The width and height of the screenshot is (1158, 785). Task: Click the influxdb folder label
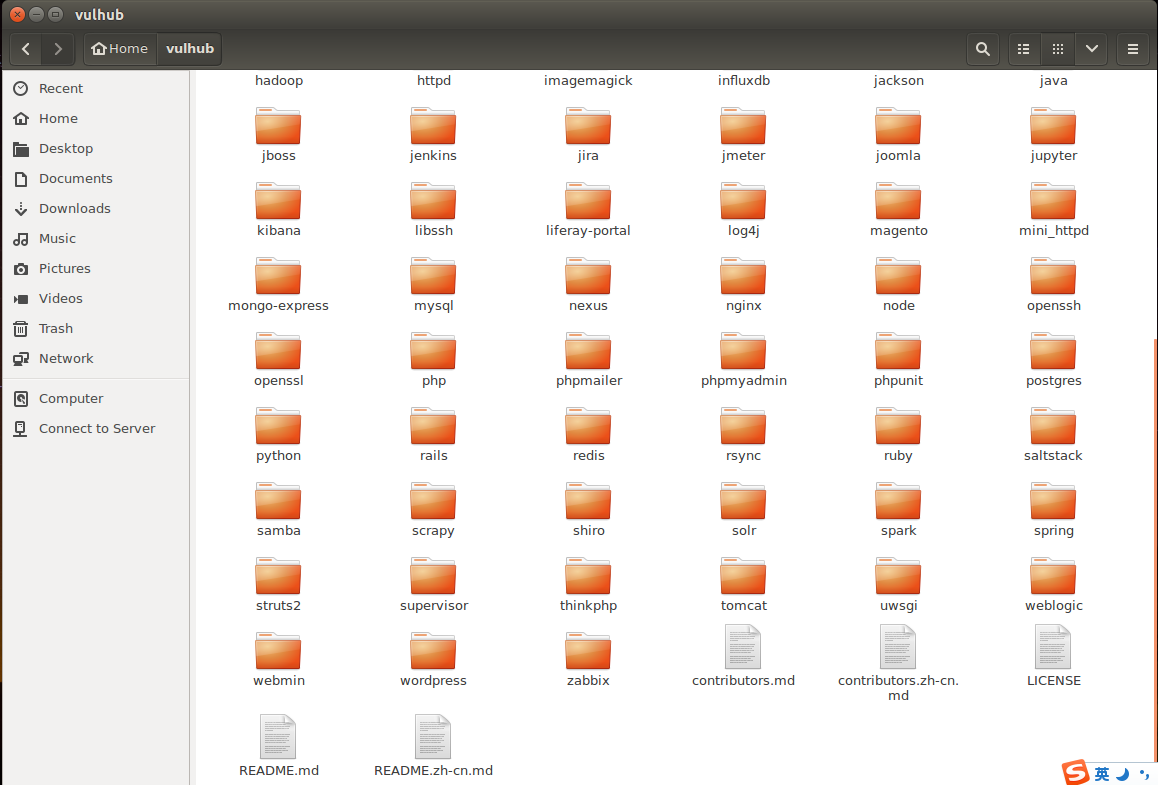[x=744, y=80]
